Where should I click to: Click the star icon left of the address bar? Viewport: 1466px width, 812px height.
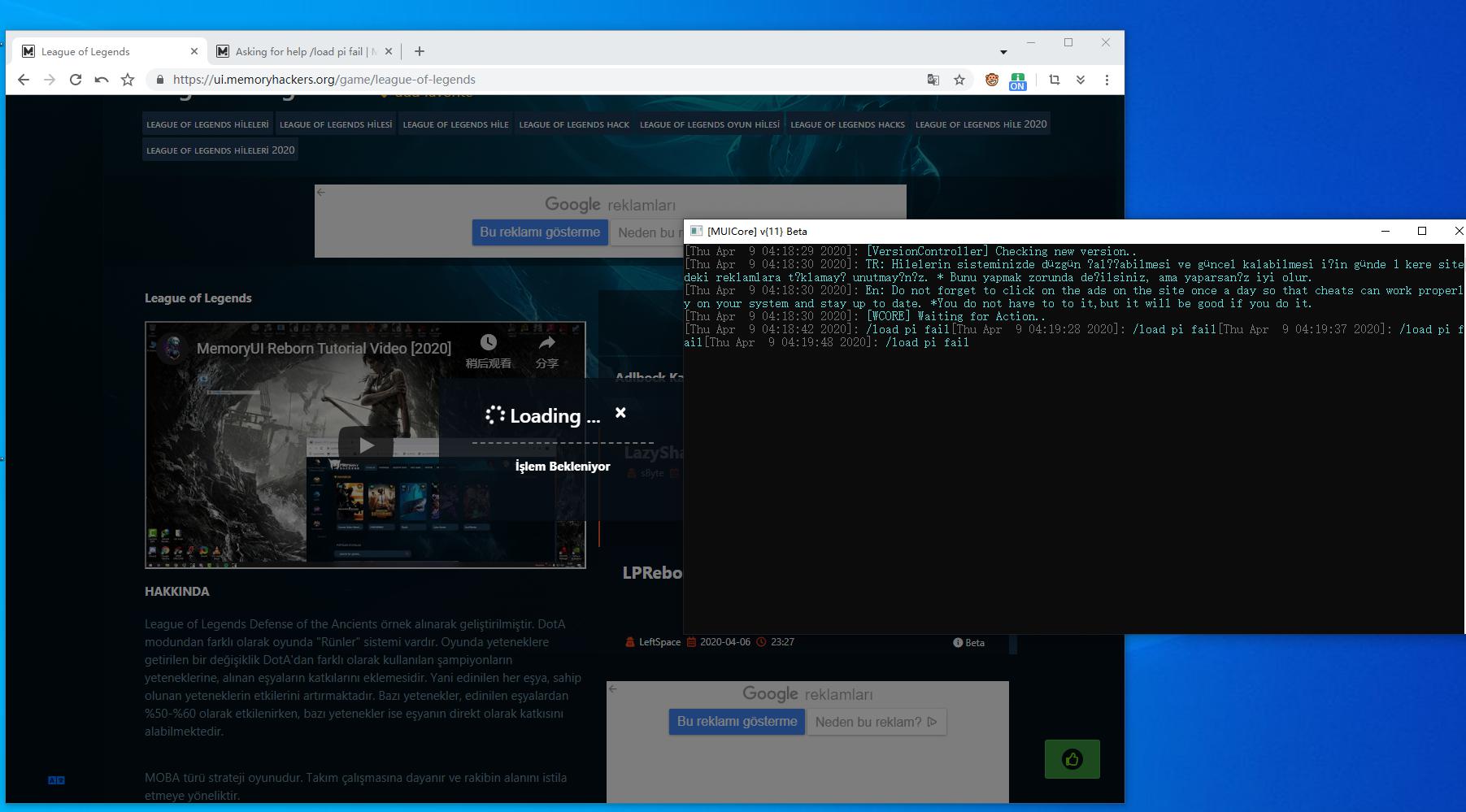point(128,80)
